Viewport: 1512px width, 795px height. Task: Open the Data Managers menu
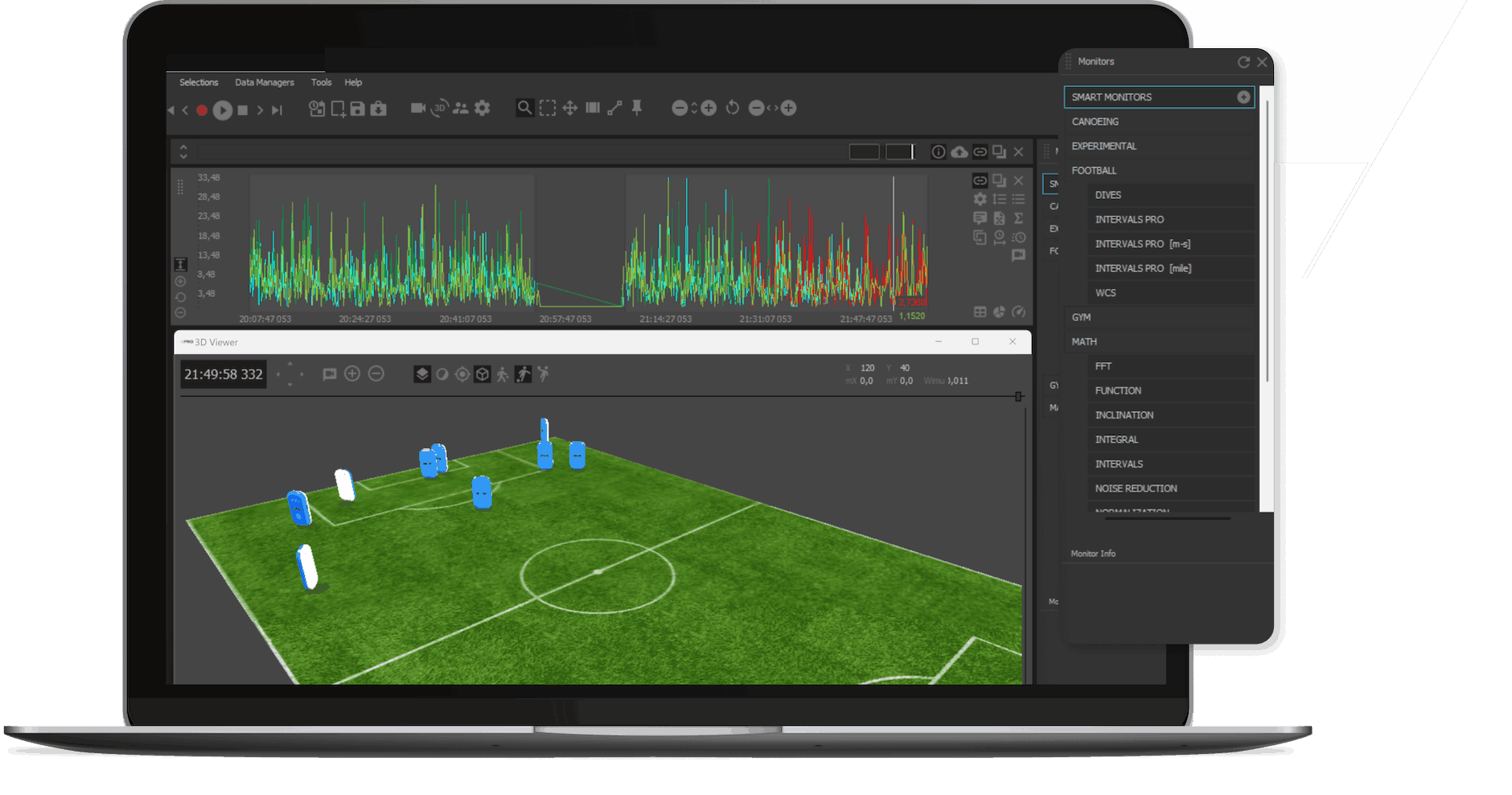[264, 82]
